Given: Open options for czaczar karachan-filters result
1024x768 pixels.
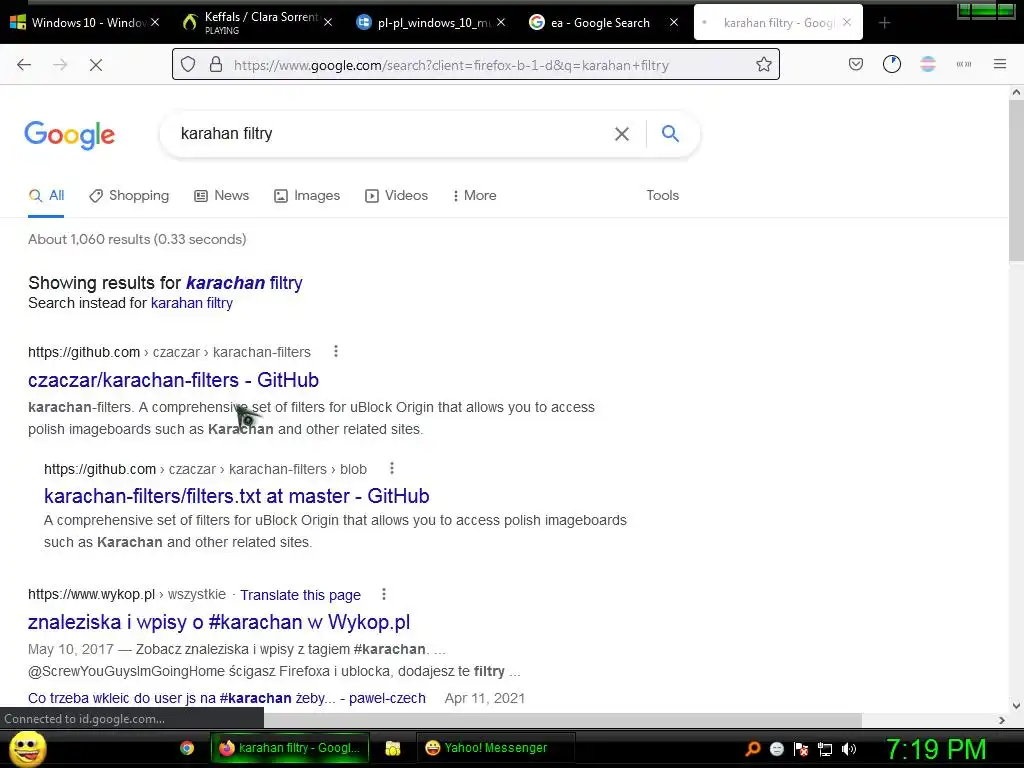Looking at the screenshot, I should tap(336, 351).
